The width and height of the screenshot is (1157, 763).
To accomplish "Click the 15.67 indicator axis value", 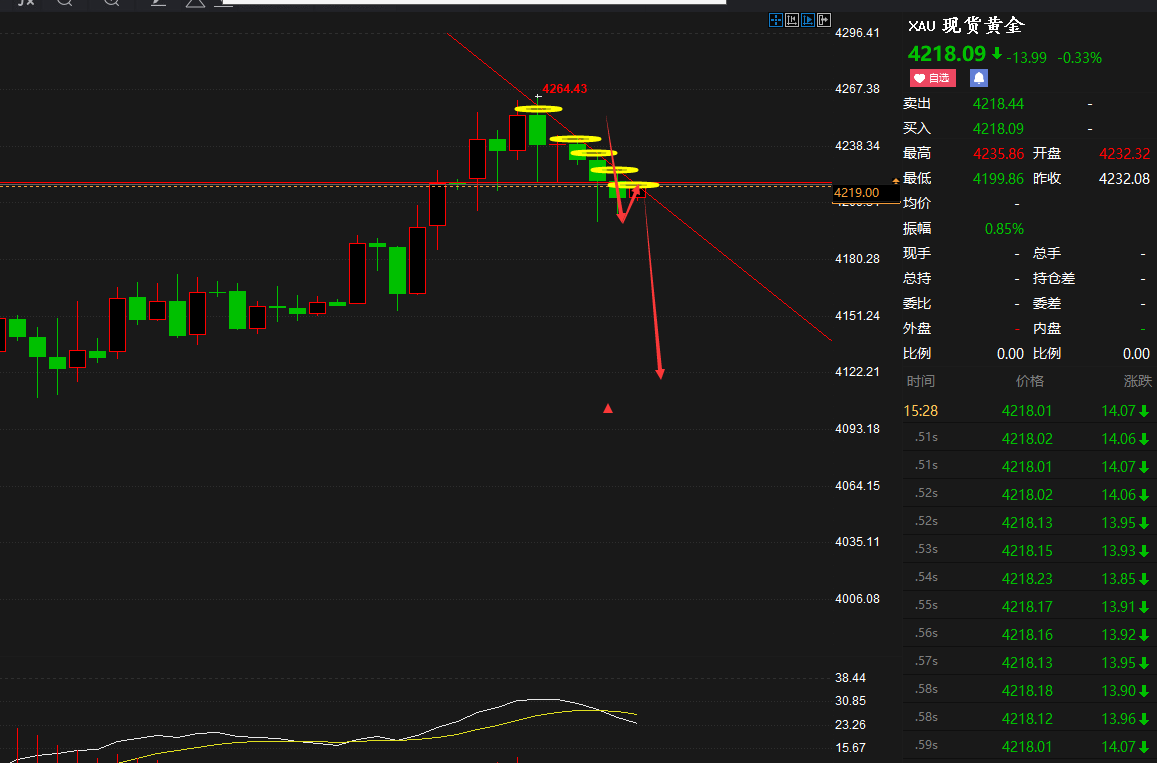I will pos(850,748).
